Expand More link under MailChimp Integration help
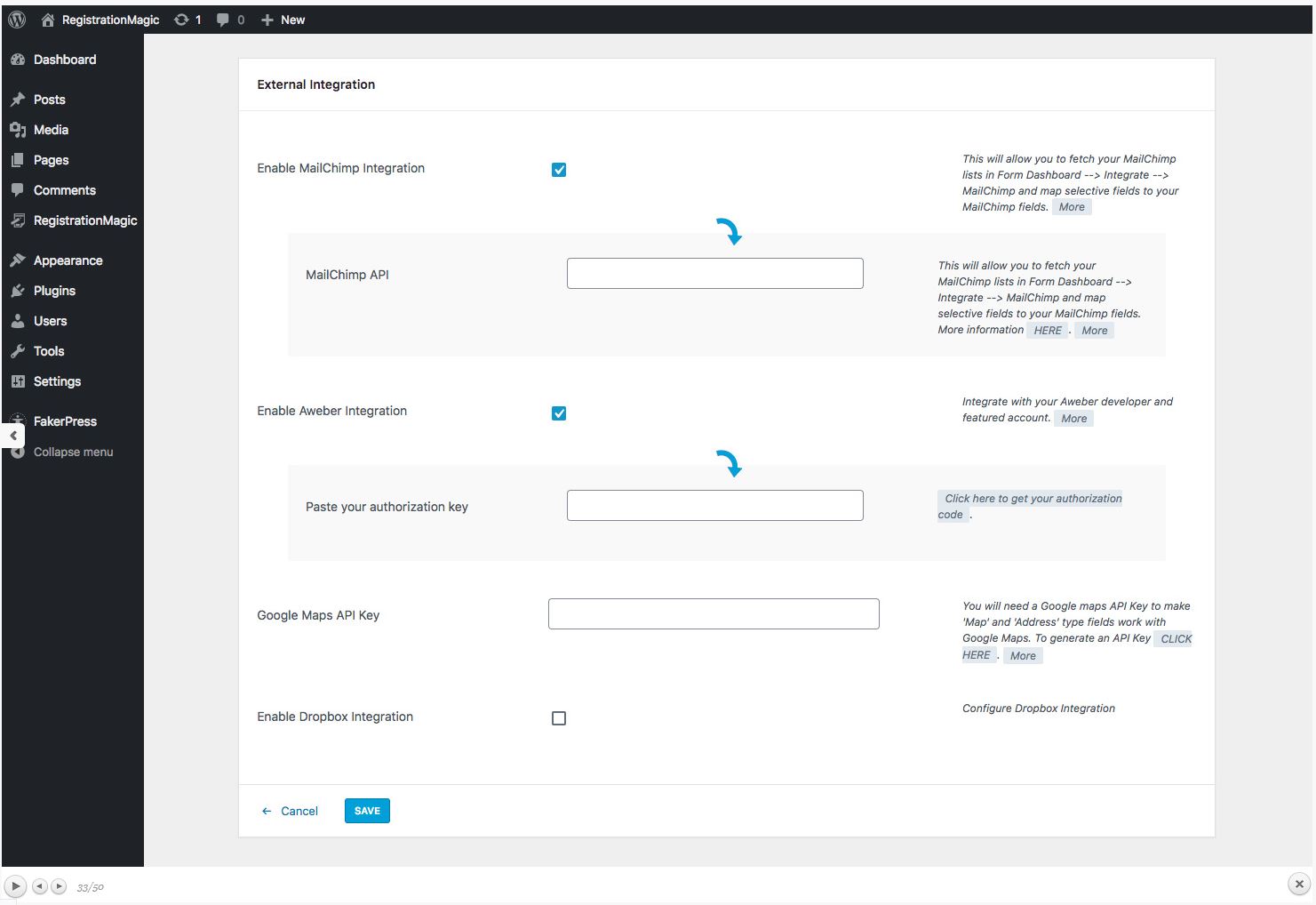Viewport: 1316px width, 905px height. point(1072,207)
